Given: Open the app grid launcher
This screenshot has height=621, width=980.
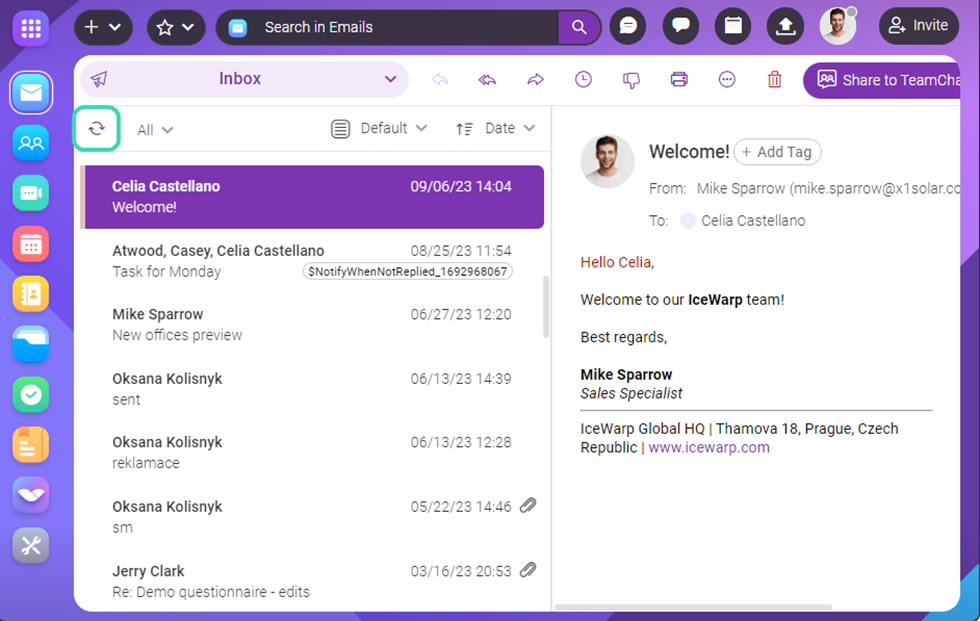Looking at the screenshot, I should [x=31, y=28].
